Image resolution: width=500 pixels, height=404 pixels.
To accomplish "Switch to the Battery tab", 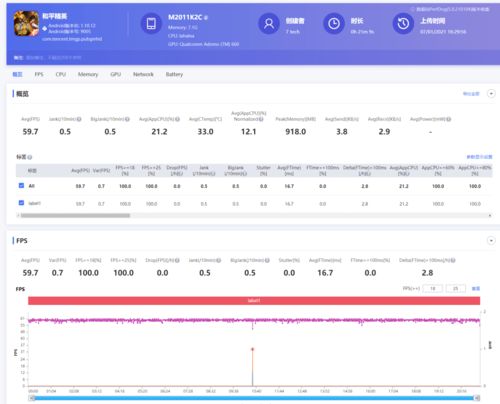I will (174, 74).
